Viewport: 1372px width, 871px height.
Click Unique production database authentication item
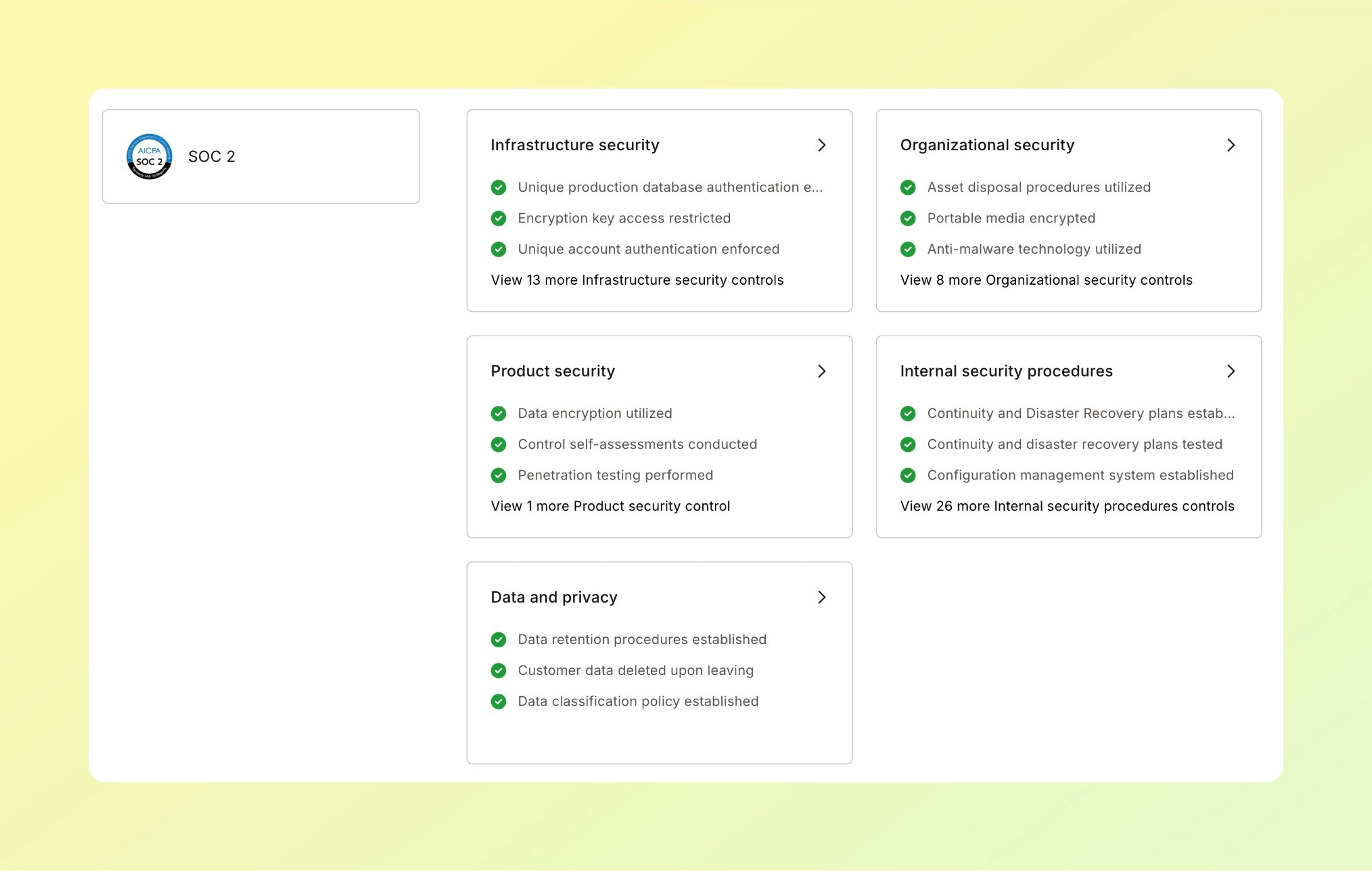pos(670,187)
